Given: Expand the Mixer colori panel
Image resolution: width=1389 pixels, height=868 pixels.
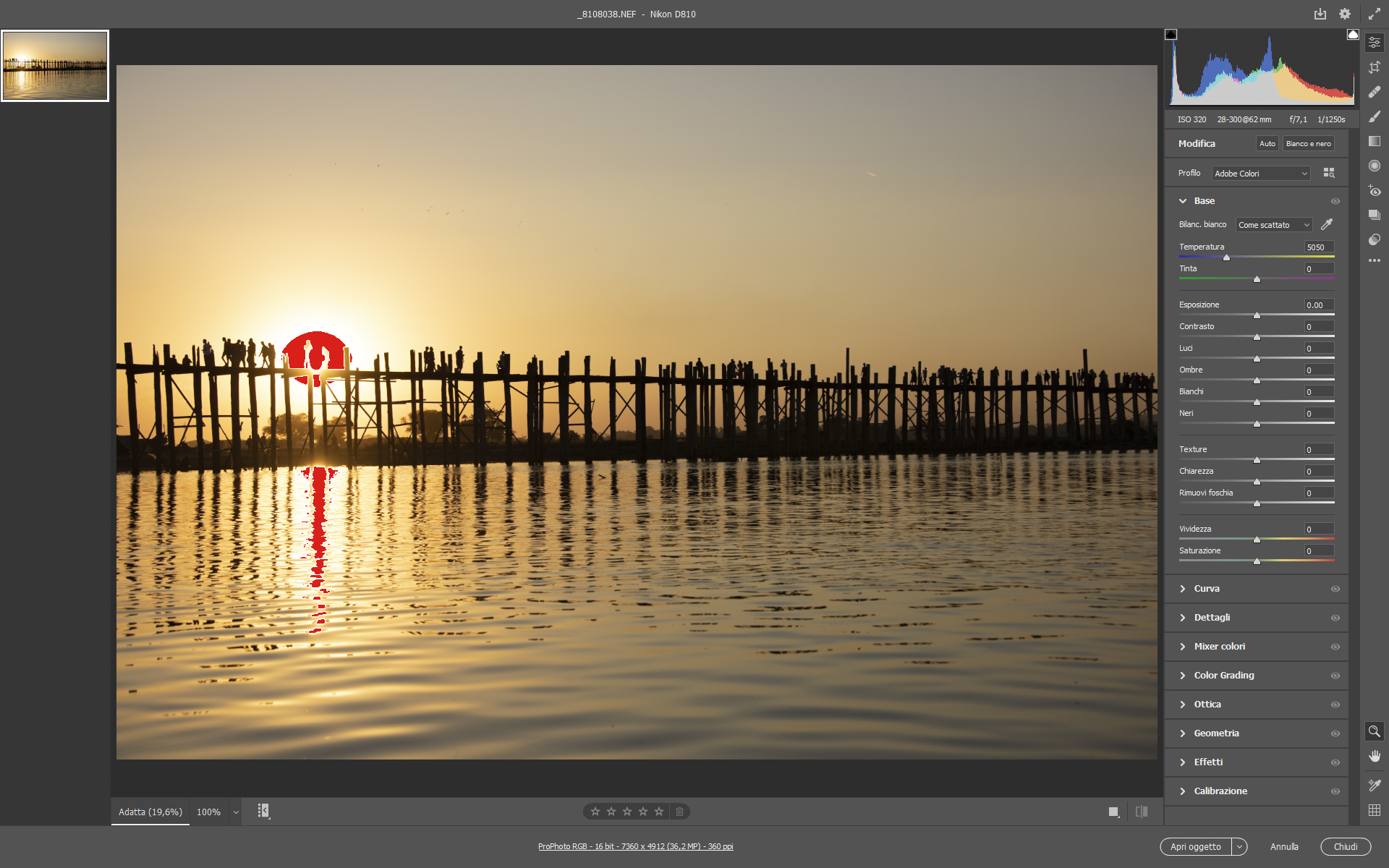Looking at the screenshot, I should (1220, 646).
